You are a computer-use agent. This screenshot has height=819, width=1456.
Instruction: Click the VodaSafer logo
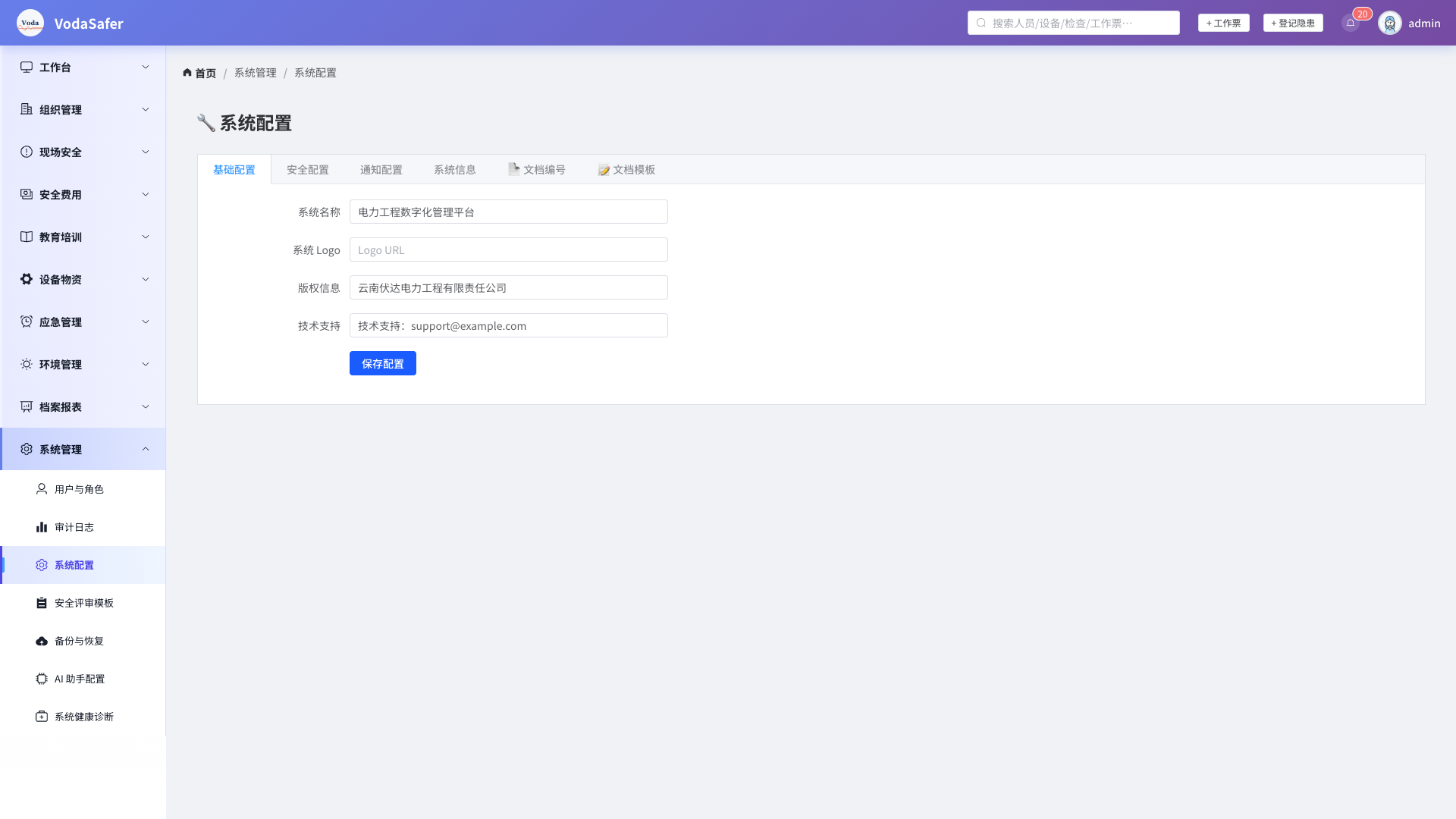coord(30,23)
